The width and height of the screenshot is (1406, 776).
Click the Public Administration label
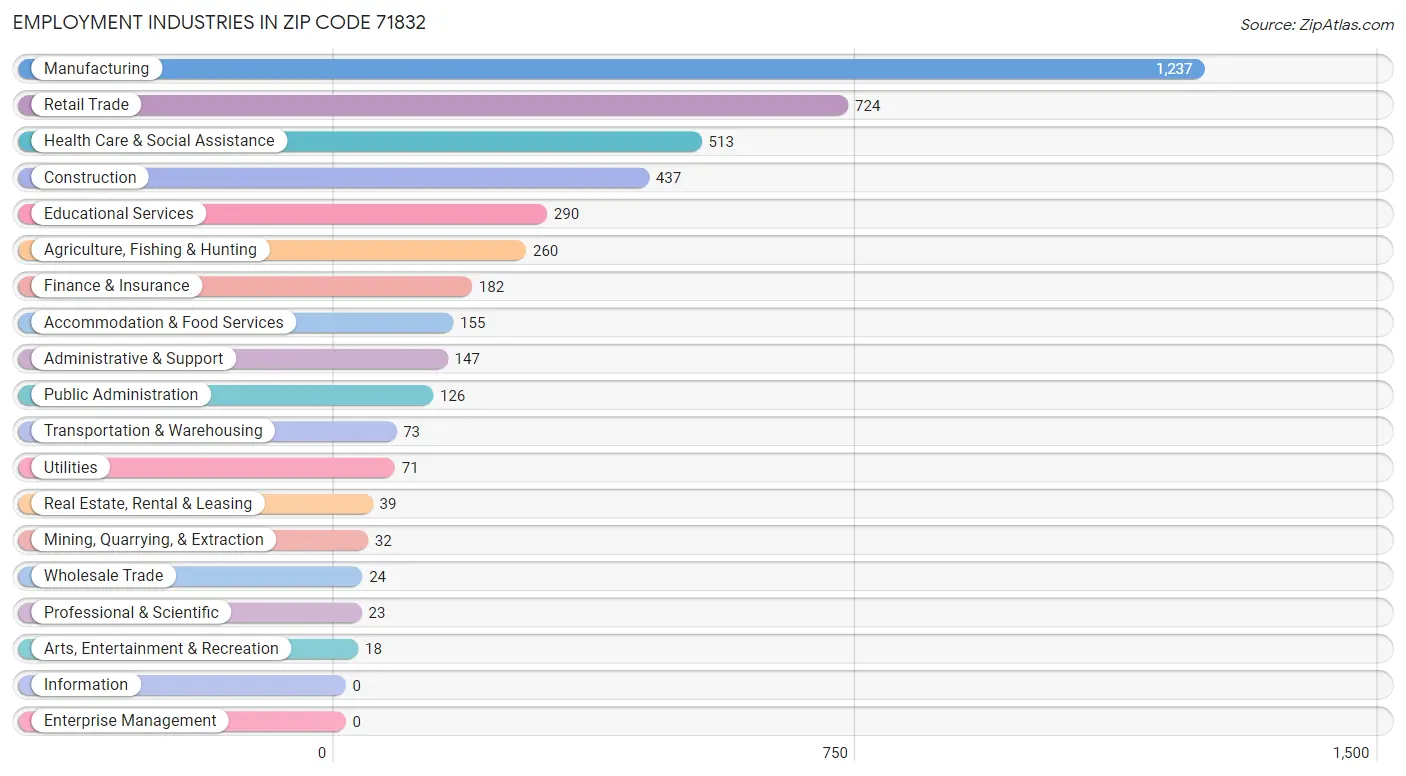point(121,395)
